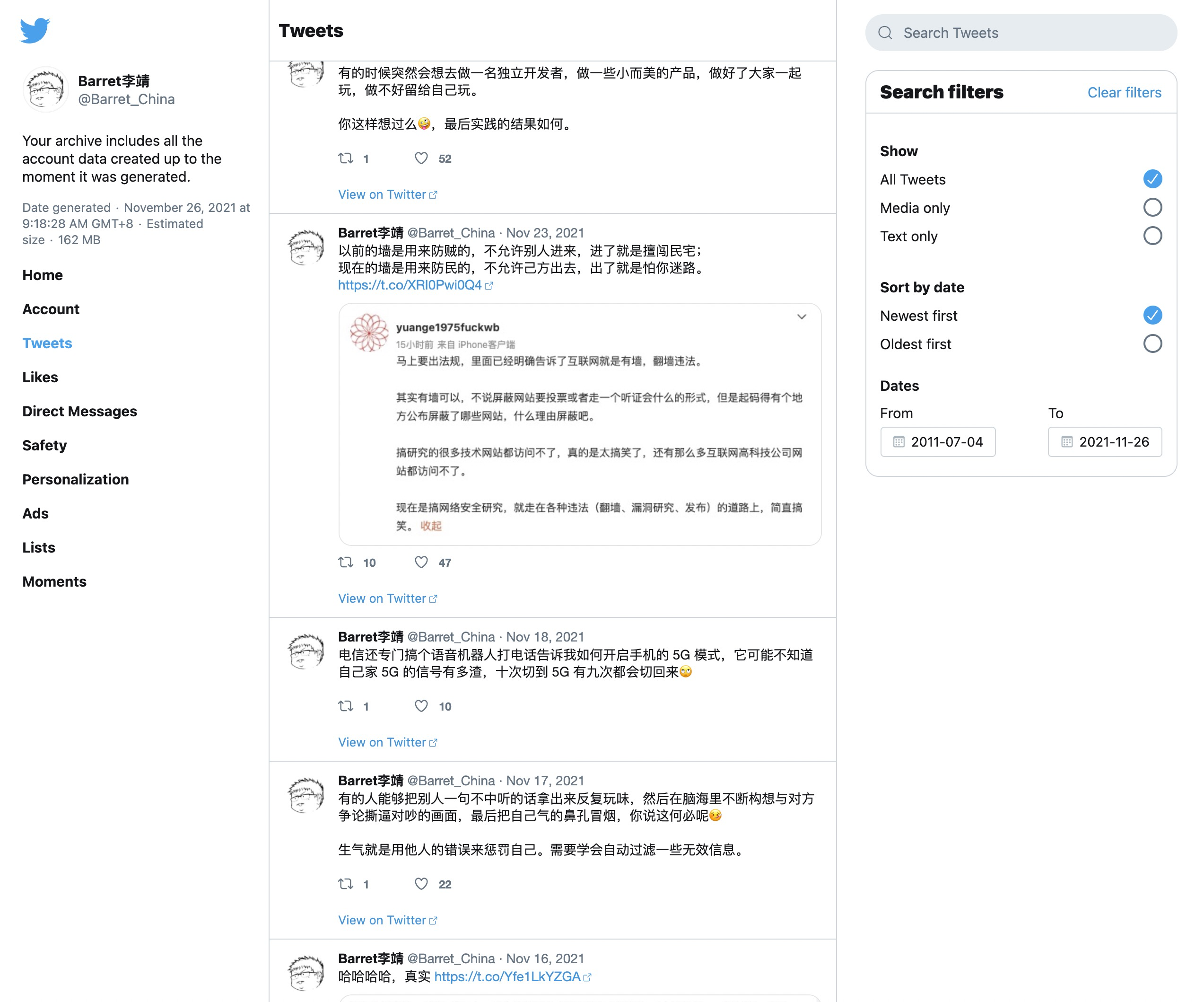Image resolution: width=1204 pixels, height=1002 pixels.
Task: Go to Direct Messages section
Action: click(x=80, y=411)
